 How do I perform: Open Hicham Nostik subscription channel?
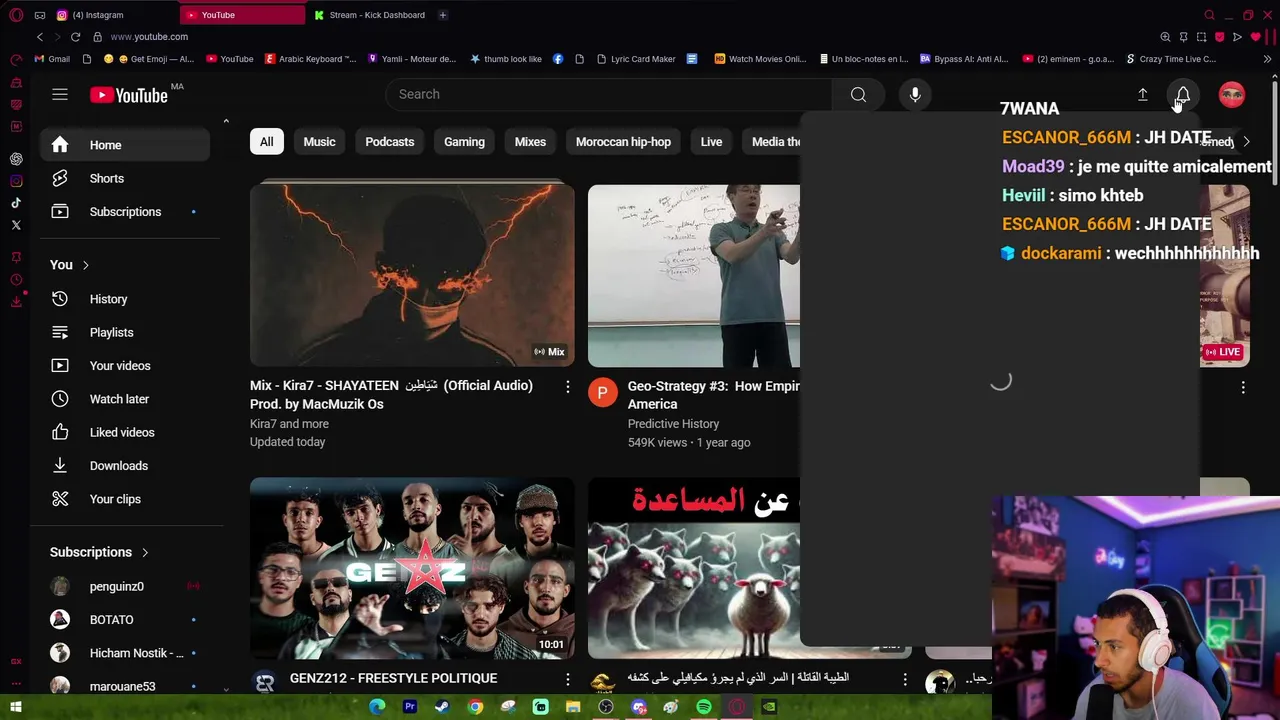[125, 653]
